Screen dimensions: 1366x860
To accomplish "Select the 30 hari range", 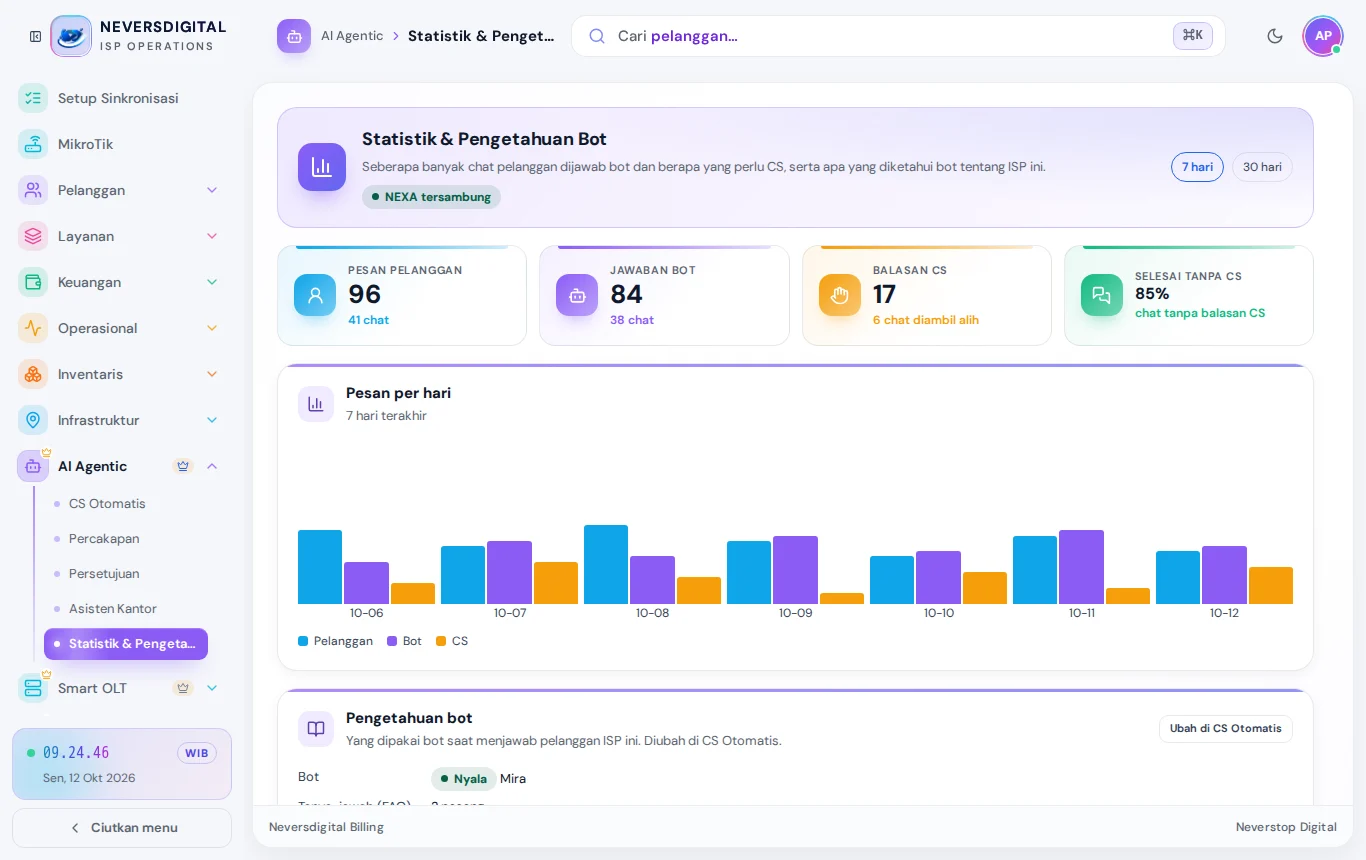I will (1262, 167).
